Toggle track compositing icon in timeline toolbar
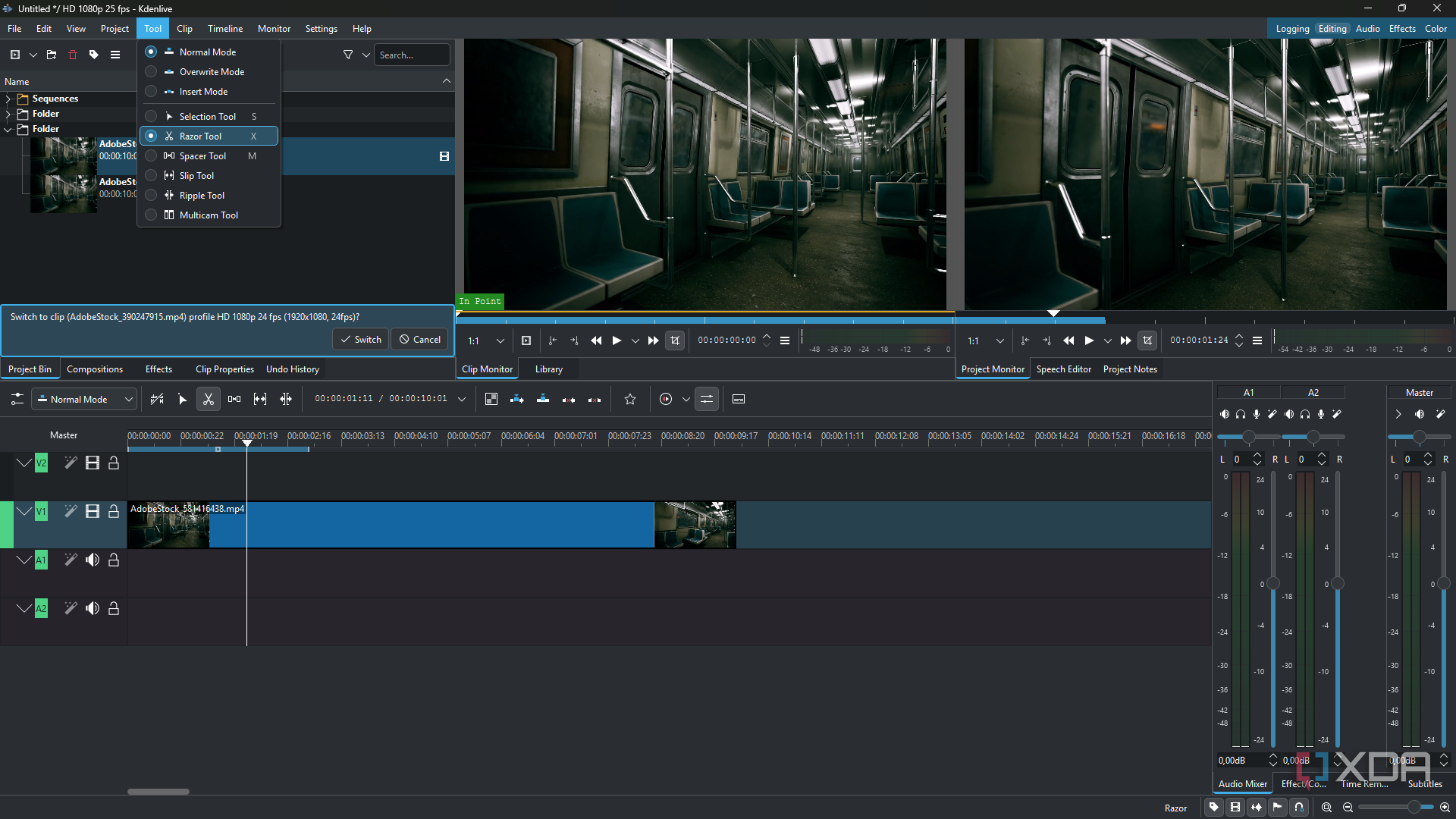1456x819 pixels. click(491, 399)
